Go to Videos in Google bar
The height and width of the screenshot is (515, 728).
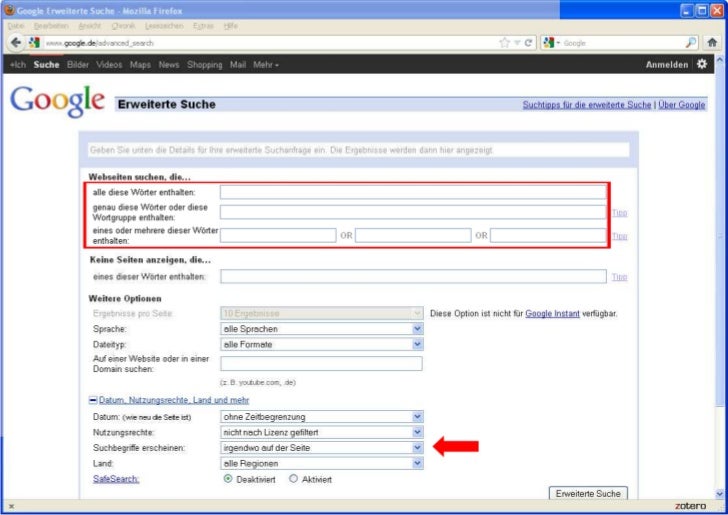pos(109,65)
